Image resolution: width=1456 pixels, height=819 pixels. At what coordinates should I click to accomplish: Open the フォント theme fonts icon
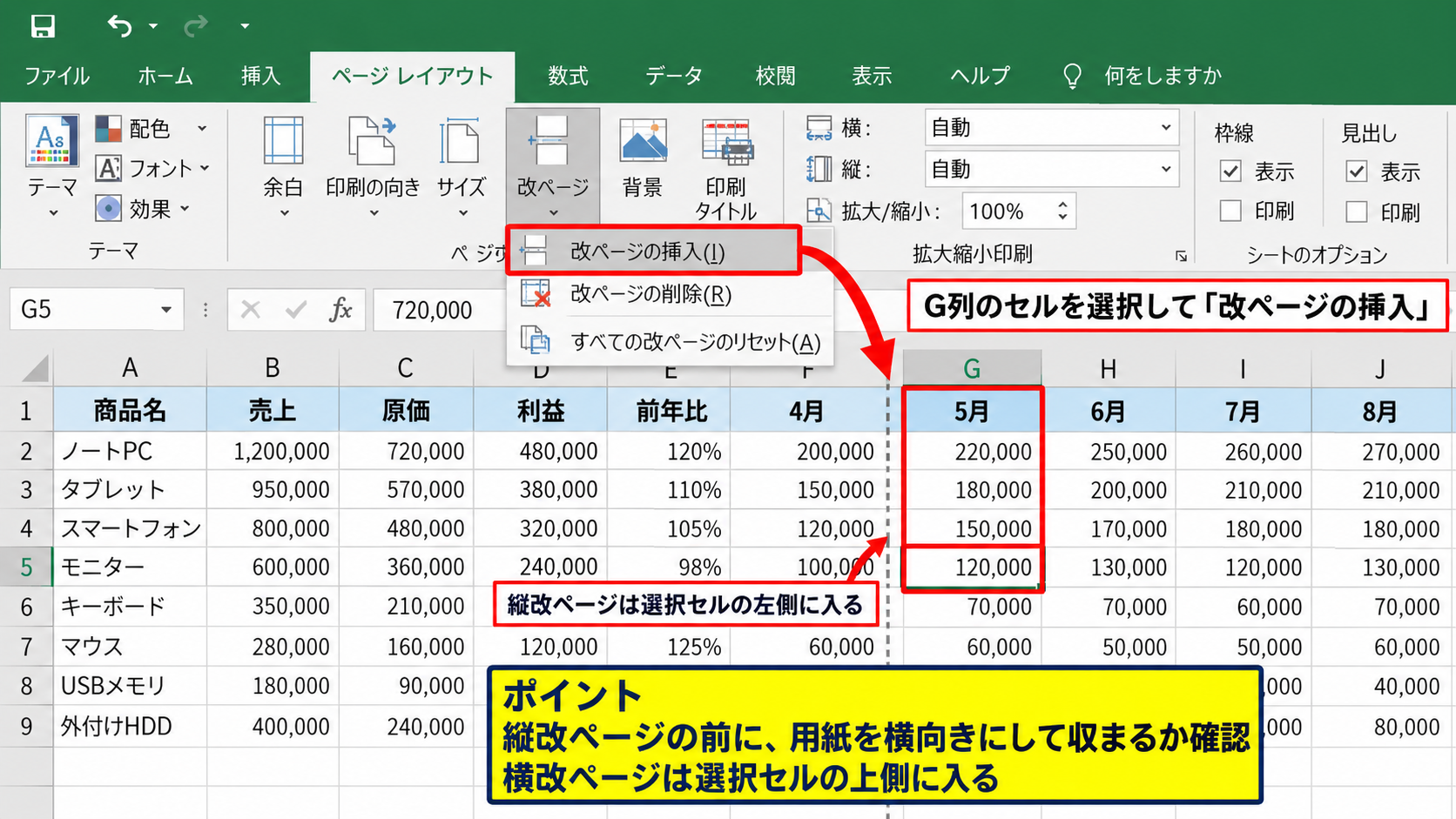pyautogui.click(x=108, y=168)
